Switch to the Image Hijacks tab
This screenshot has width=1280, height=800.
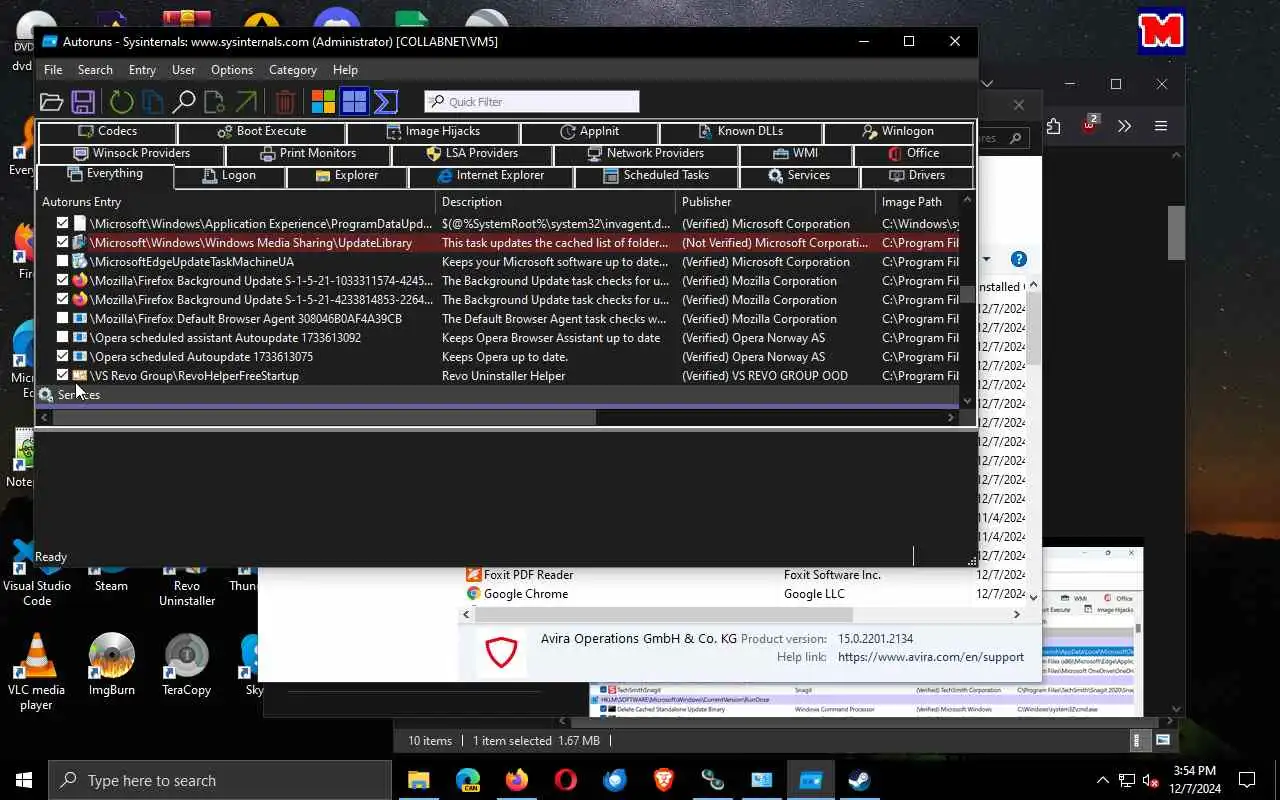tap(433, 132)
